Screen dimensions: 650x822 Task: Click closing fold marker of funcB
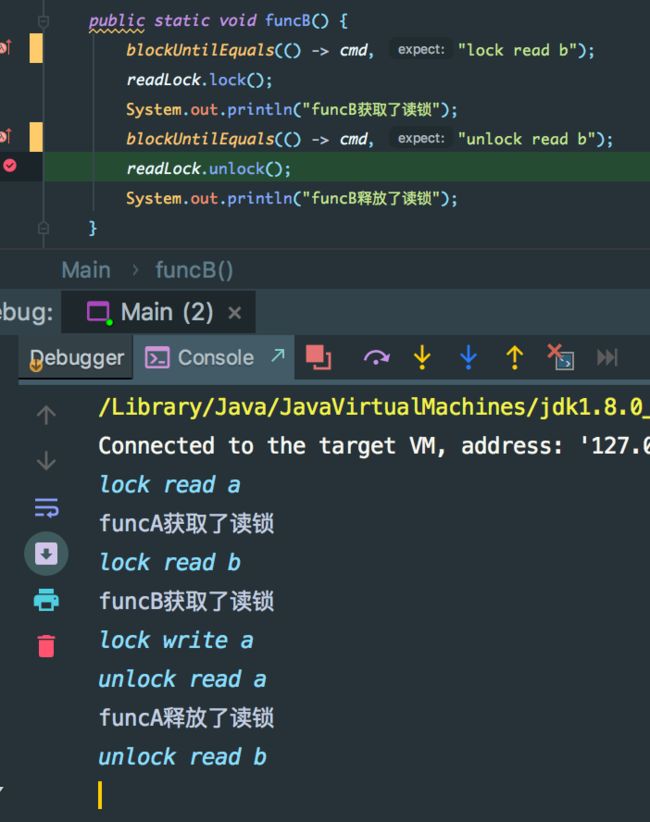point(44,228)
